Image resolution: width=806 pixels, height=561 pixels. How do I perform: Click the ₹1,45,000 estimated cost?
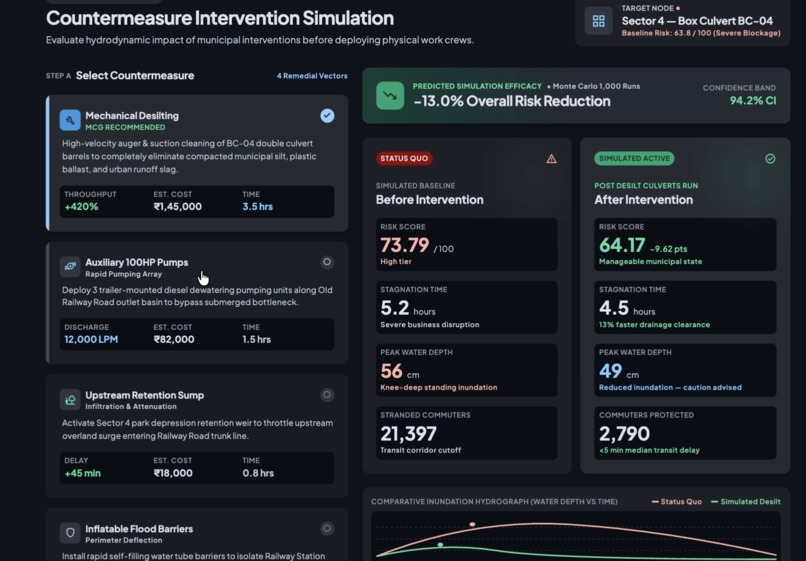click(177, 207)
